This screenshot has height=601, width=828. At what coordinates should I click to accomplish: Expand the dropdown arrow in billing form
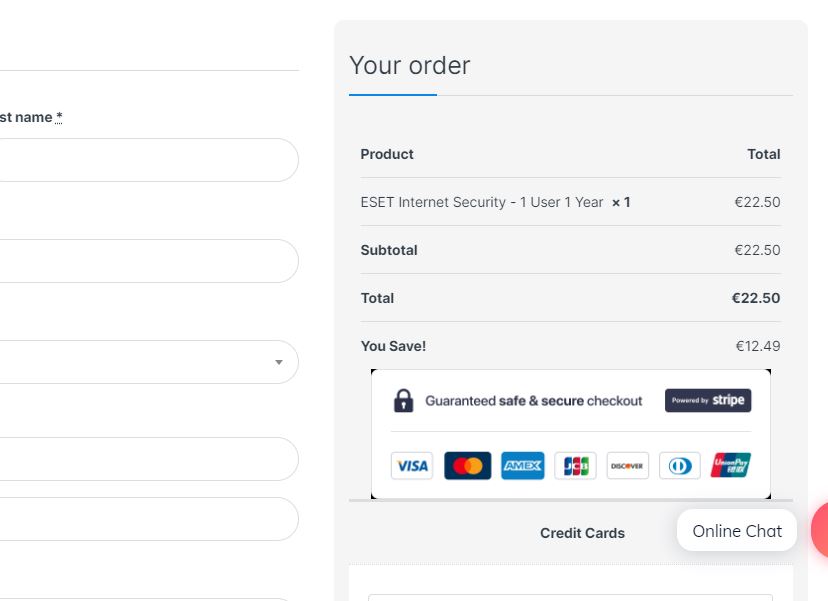279,362
